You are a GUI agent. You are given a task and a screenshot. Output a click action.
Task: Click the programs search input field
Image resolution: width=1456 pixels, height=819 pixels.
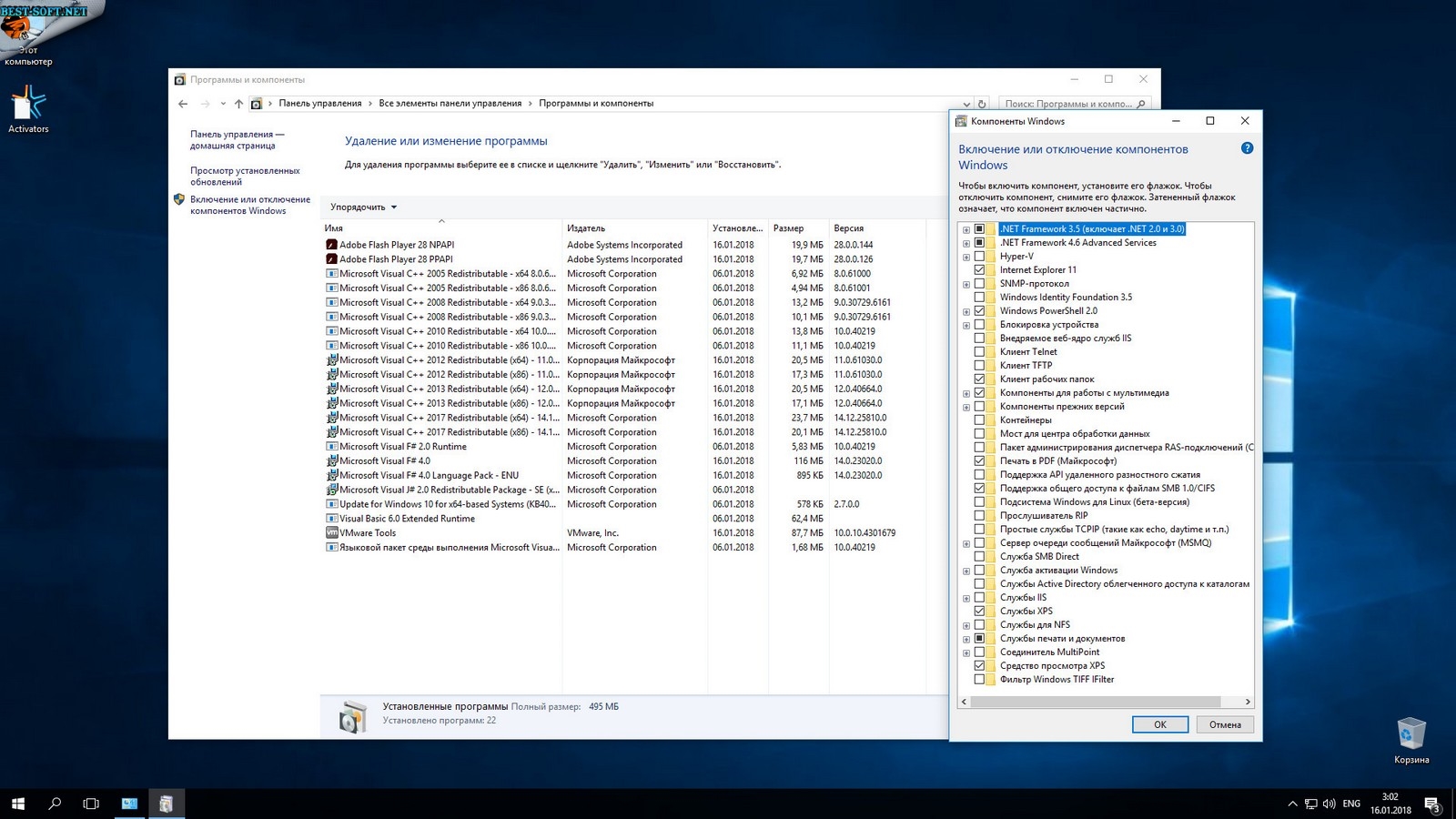1068,104
